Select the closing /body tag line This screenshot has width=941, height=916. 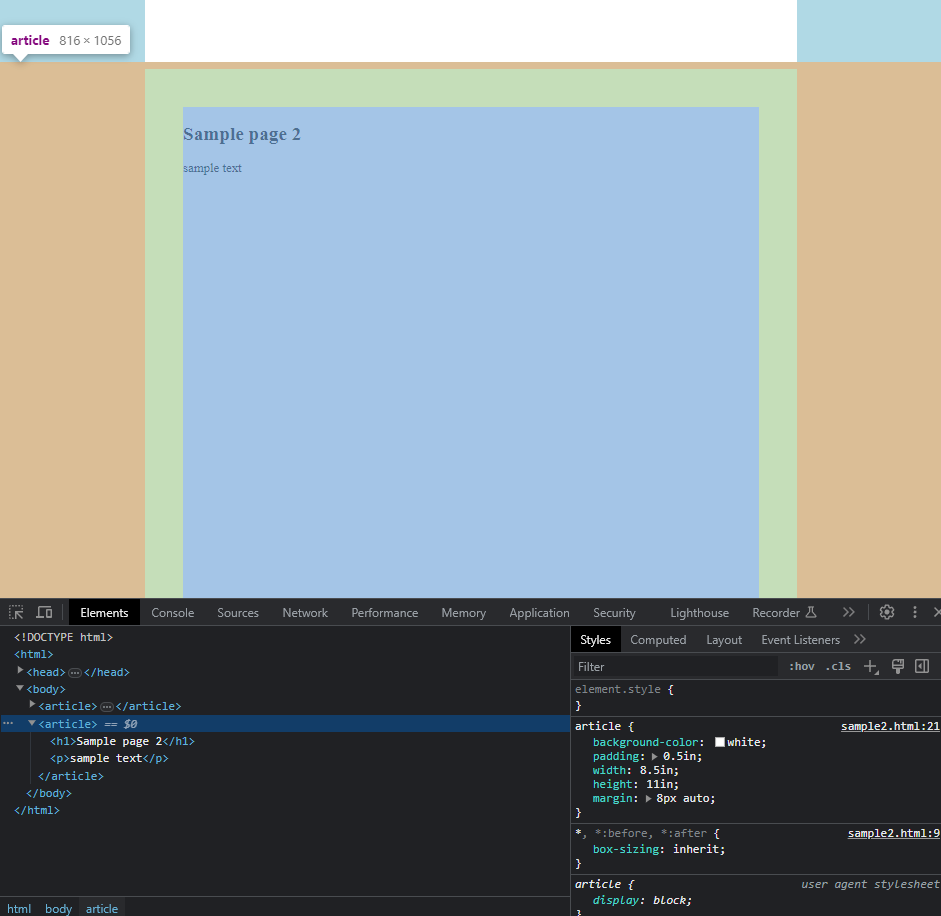pyautogui.click(x=49, y=793)
